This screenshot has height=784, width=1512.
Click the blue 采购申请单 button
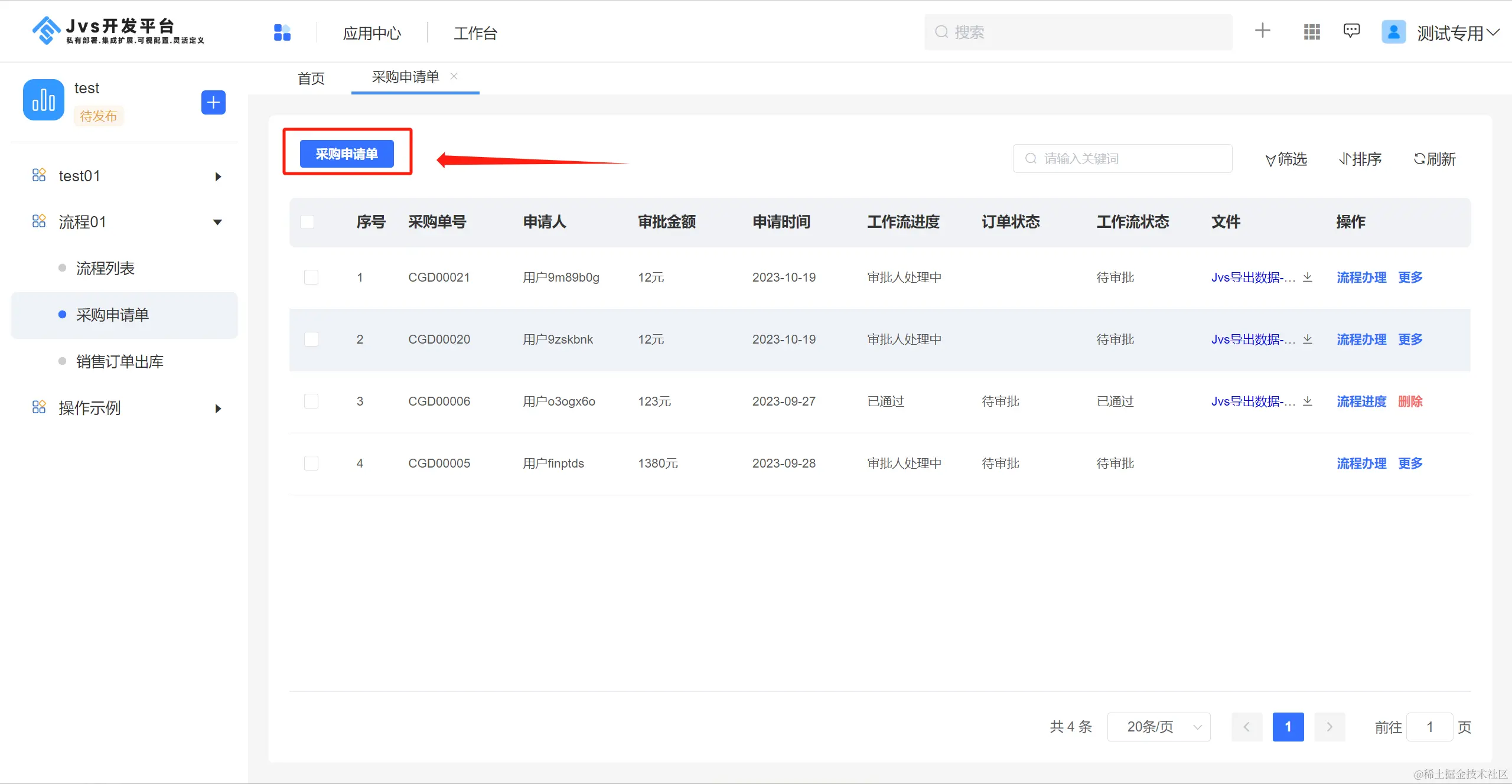[347, 154]
